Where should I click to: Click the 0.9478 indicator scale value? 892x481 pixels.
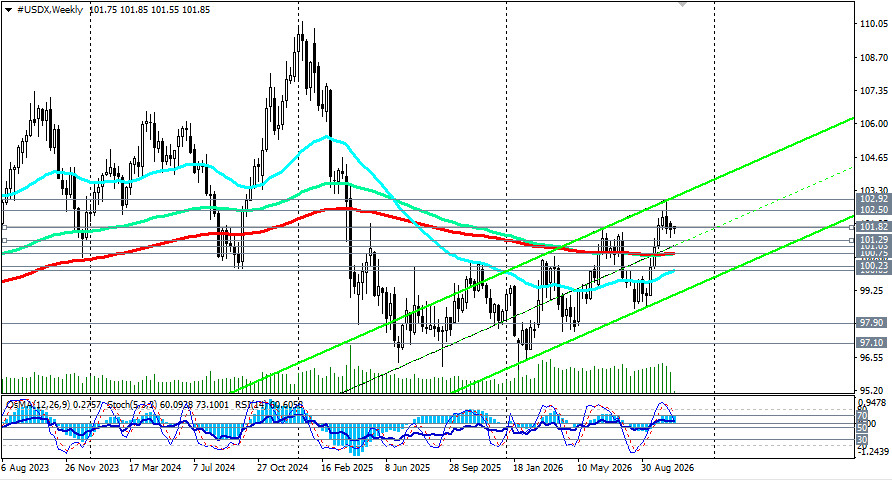coord(873,403)
